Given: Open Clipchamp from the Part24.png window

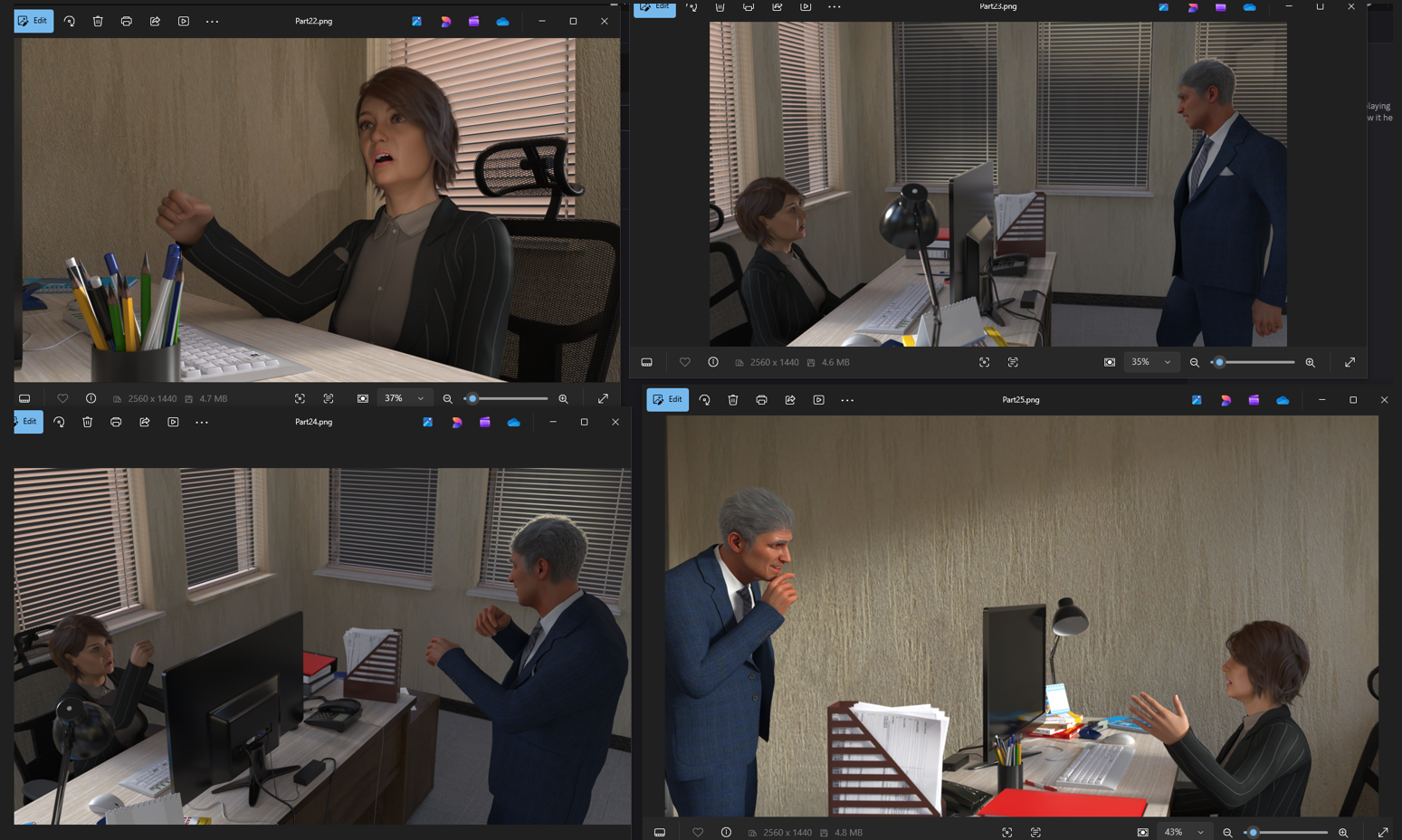Looking at the screenshot, I should (485, 422).
